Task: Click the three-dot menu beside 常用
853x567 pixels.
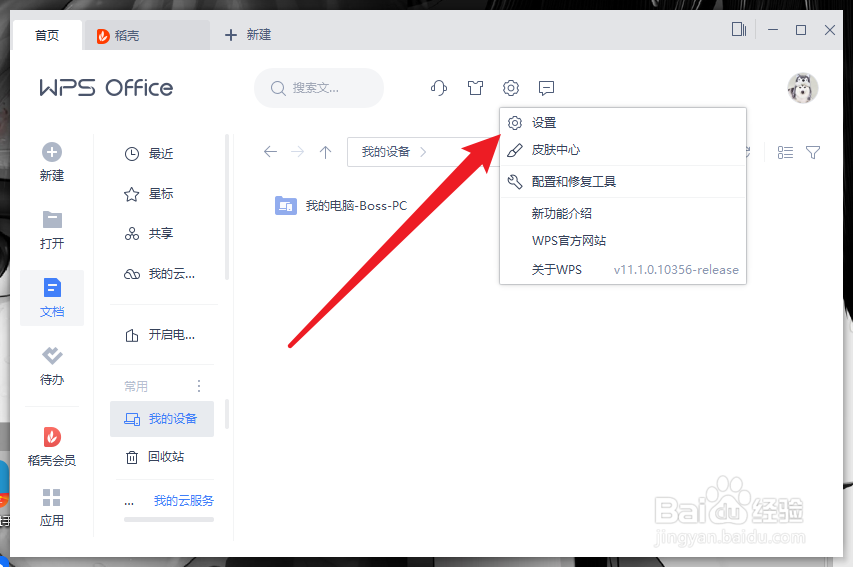Action: point(199,386)
